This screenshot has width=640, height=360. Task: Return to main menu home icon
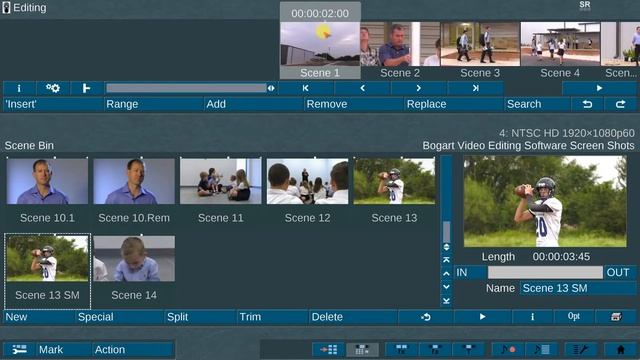[x=620, y=350]
